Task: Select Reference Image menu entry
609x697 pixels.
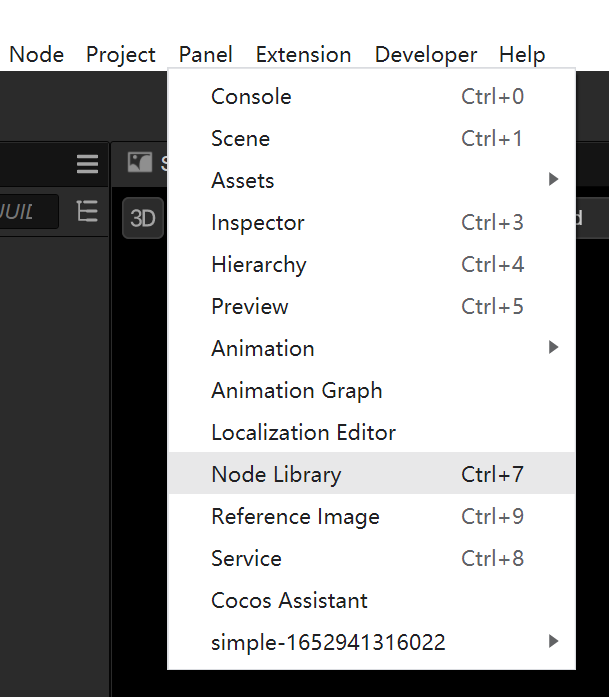Action: [x=295, y=516]
